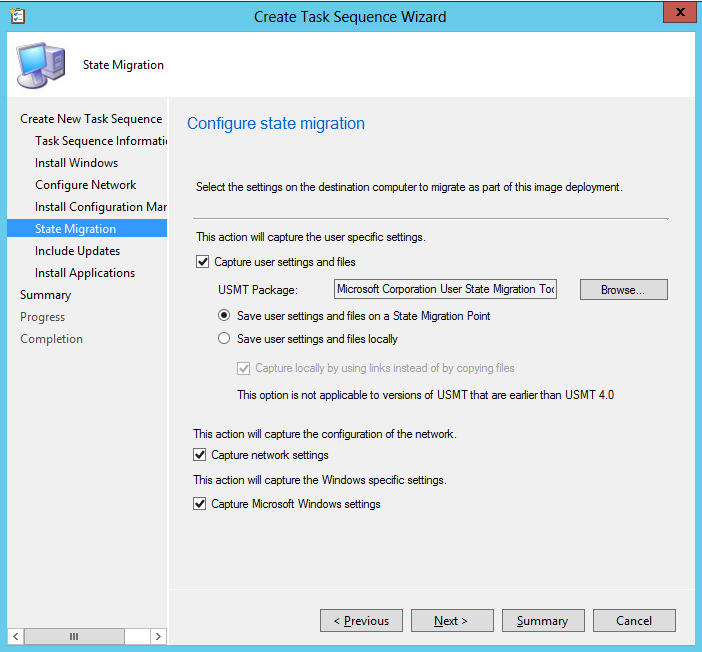Toggle the Capture network settings checkbox
702x652 pixels.
pos(200,455)
